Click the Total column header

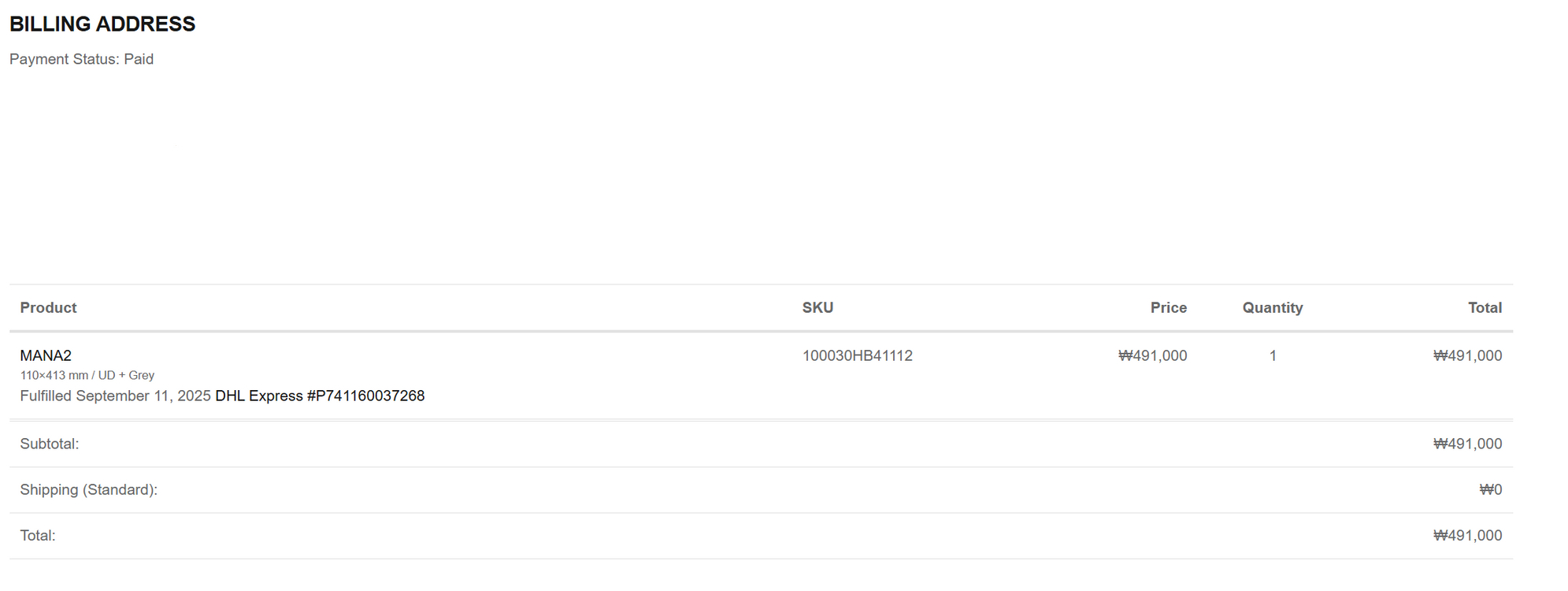(1485, 307)
